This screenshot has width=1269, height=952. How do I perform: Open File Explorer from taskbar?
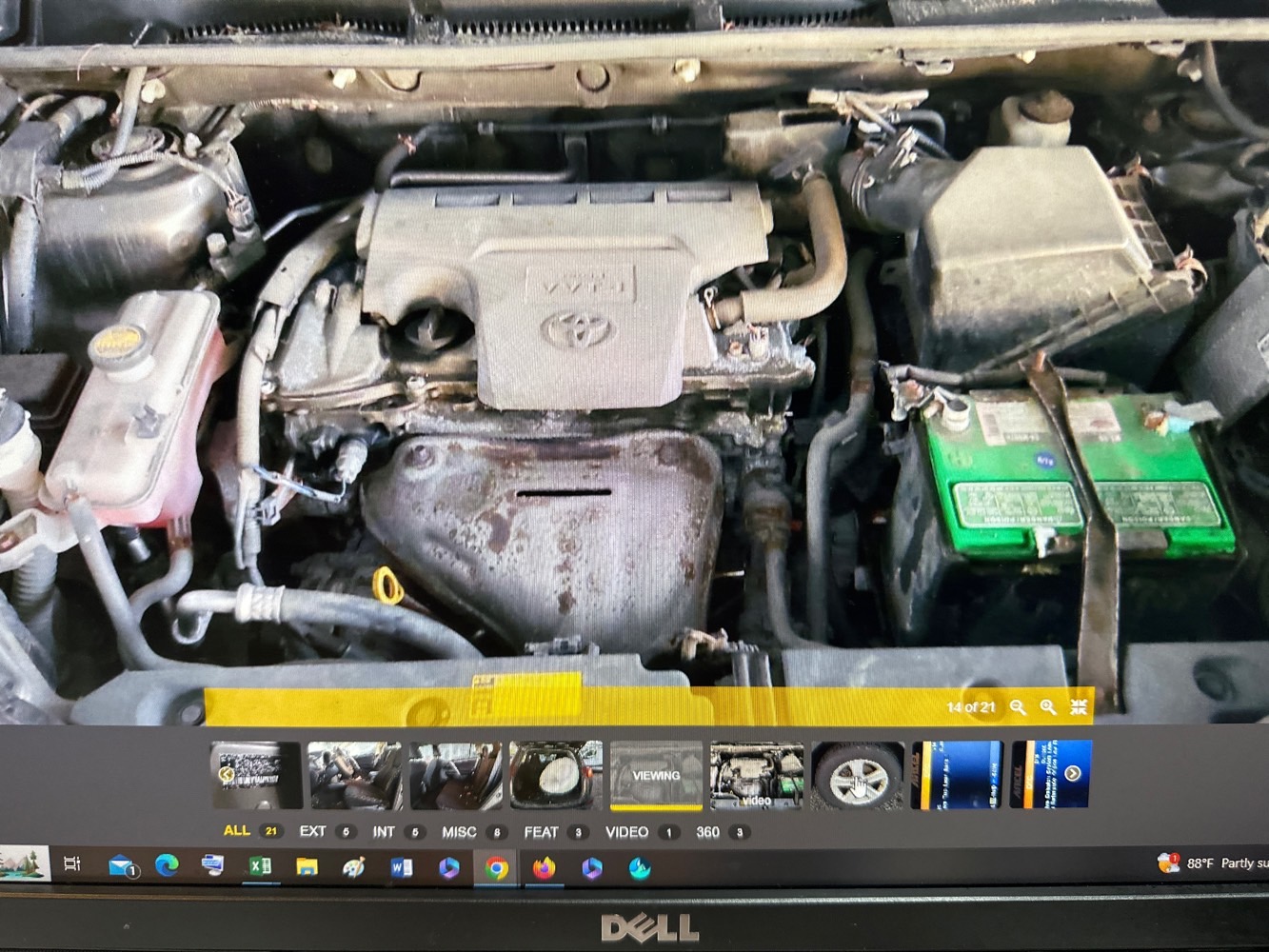click(x=307, y=867)
